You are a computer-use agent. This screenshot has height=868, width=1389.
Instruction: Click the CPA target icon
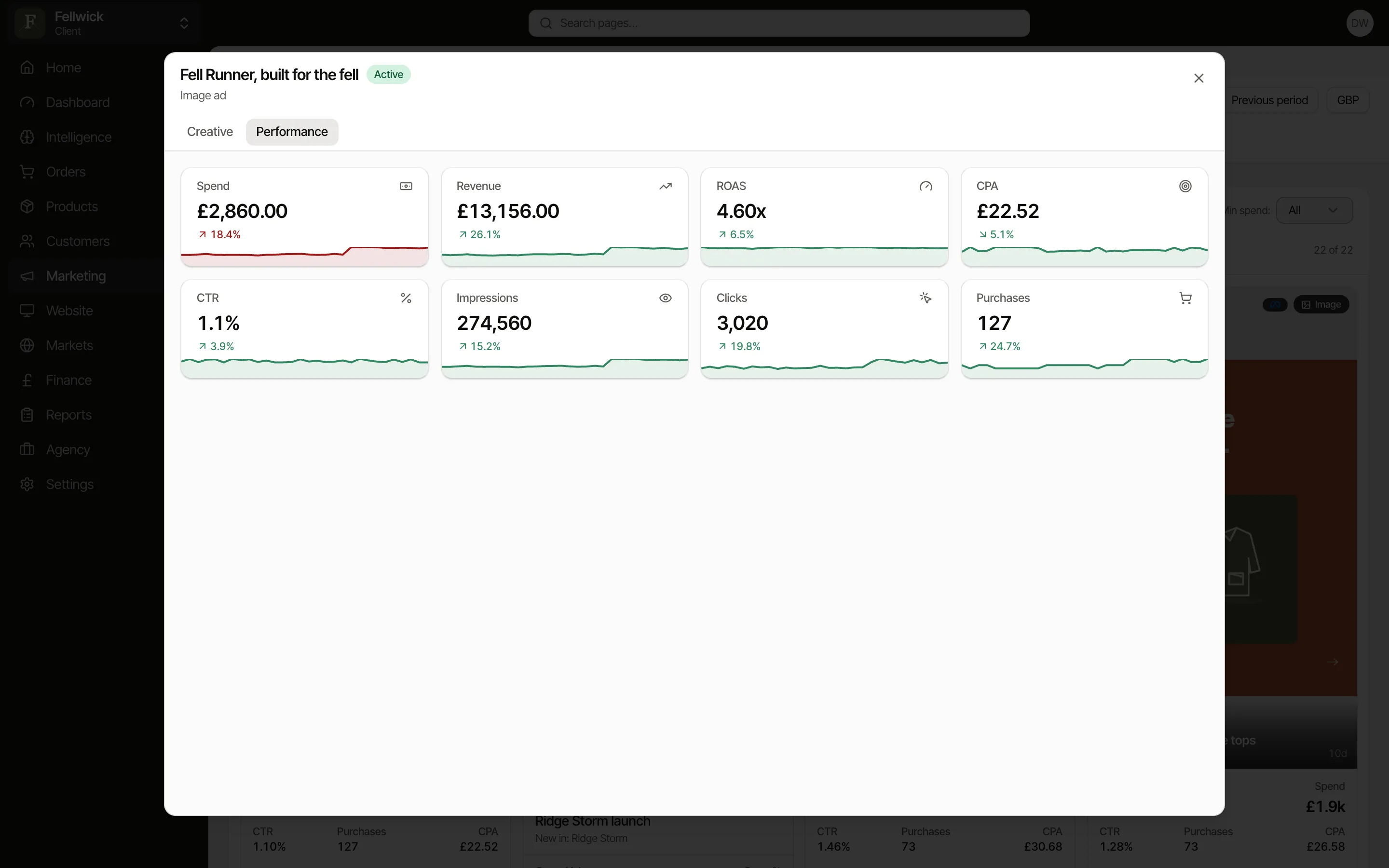(1185, 186)
